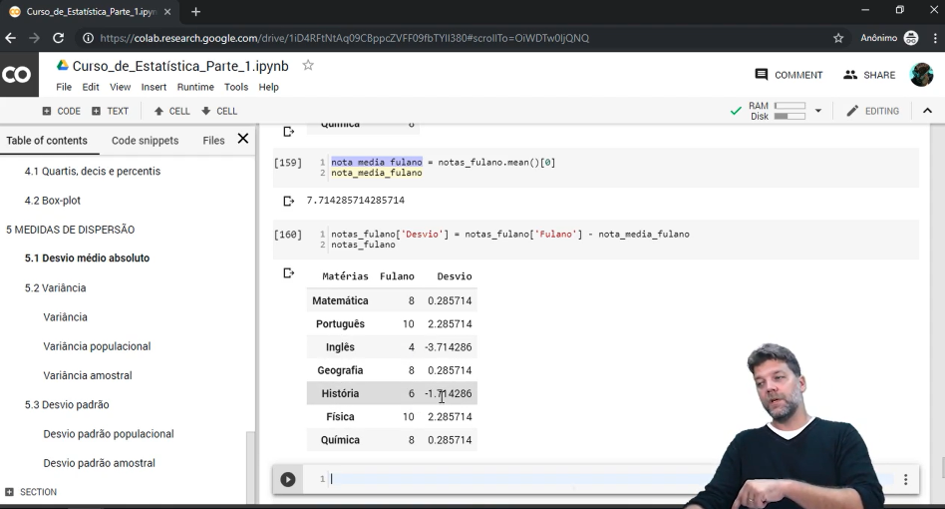Viewport: 945px width, 509px height.
Task: Switch to the Files tab
Action: pyautogui.click(x=213, y=140)
